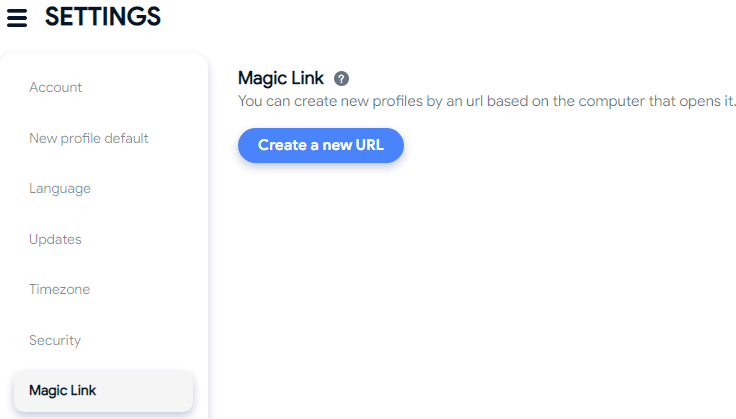Open the Account settings section
The width and height of the screenshot is (736, 419).
point(55,87)
